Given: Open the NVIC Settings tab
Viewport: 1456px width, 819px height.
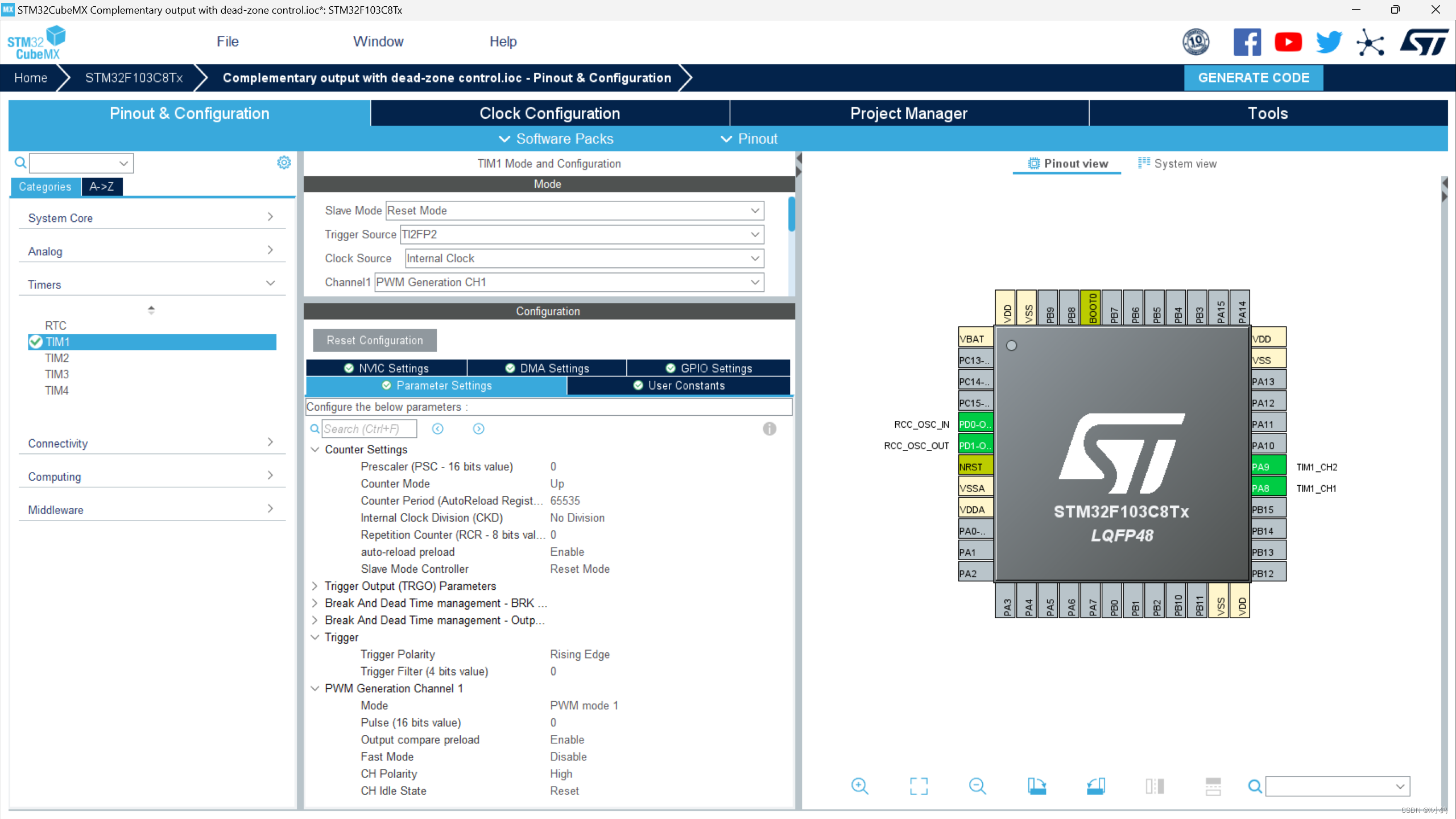Looking at the screenshot, I should click(386, 368).
